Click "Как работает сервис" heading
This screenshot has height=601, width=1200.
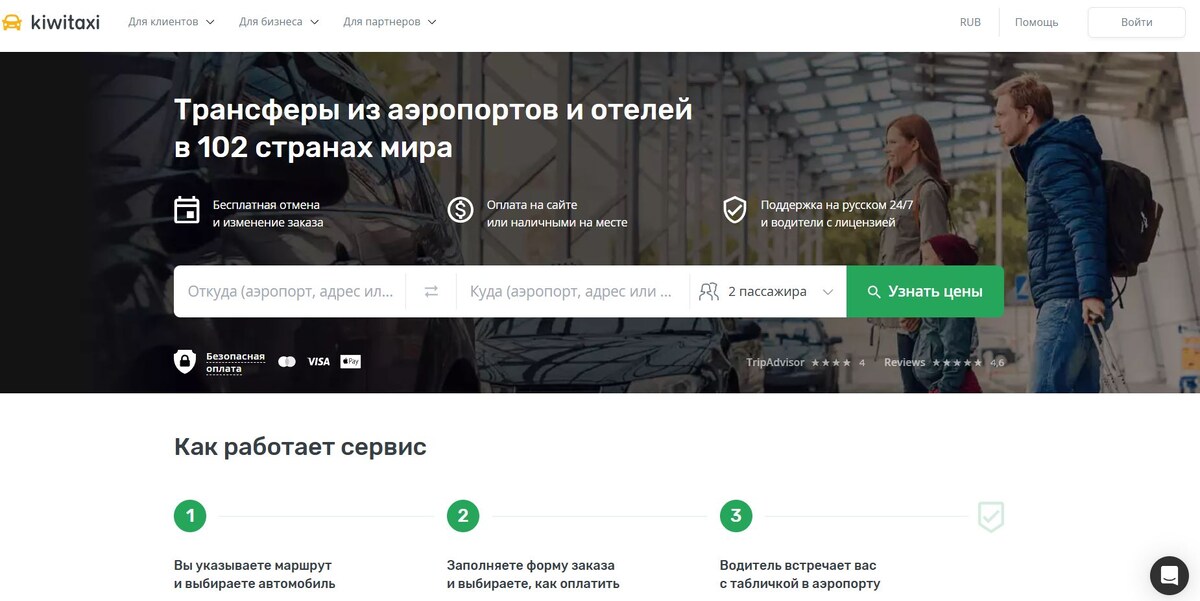[x=300, y=446]
